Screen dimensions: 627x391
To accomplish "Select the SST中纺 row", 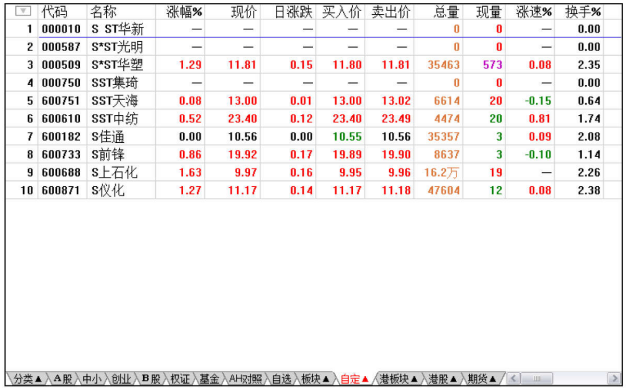I will (313, 119).
